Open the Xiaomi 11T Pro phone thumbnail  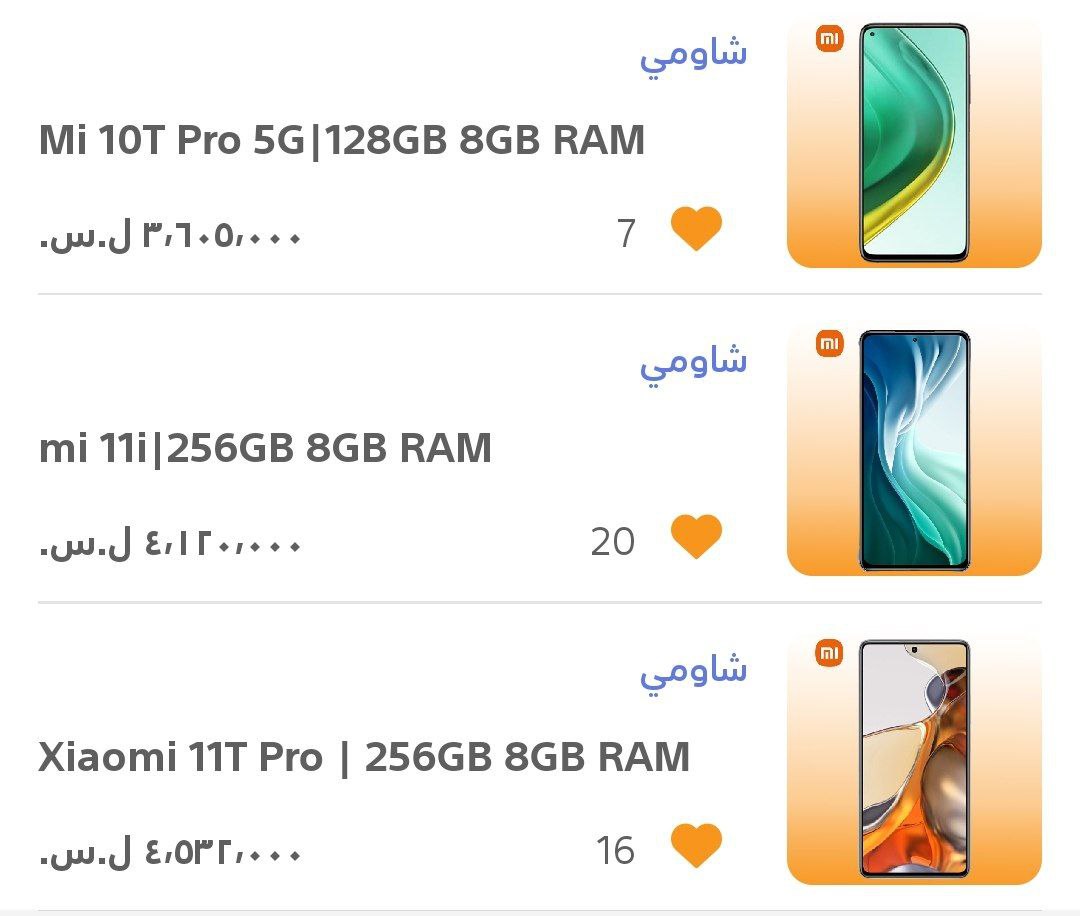pos(914,760)
